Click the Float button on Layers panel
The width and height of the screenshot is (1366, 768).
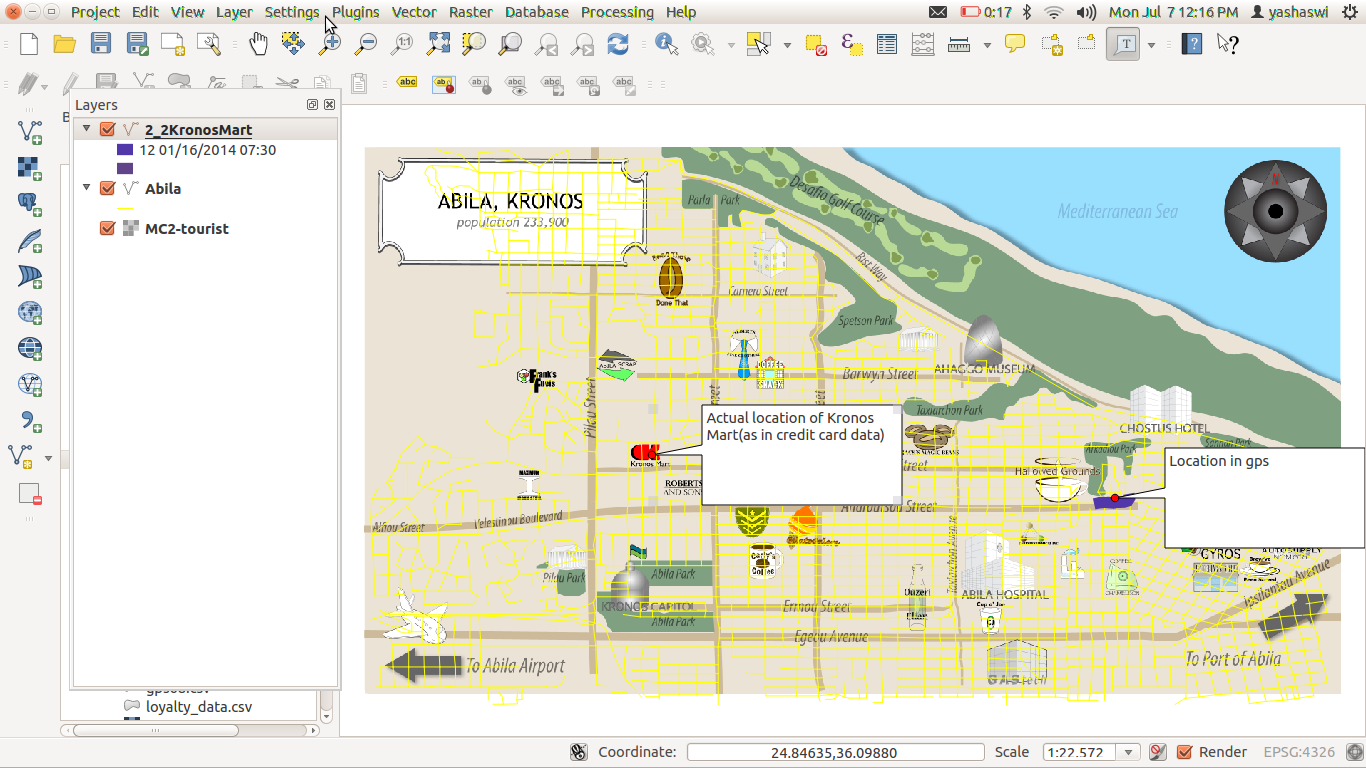[313, 105]
